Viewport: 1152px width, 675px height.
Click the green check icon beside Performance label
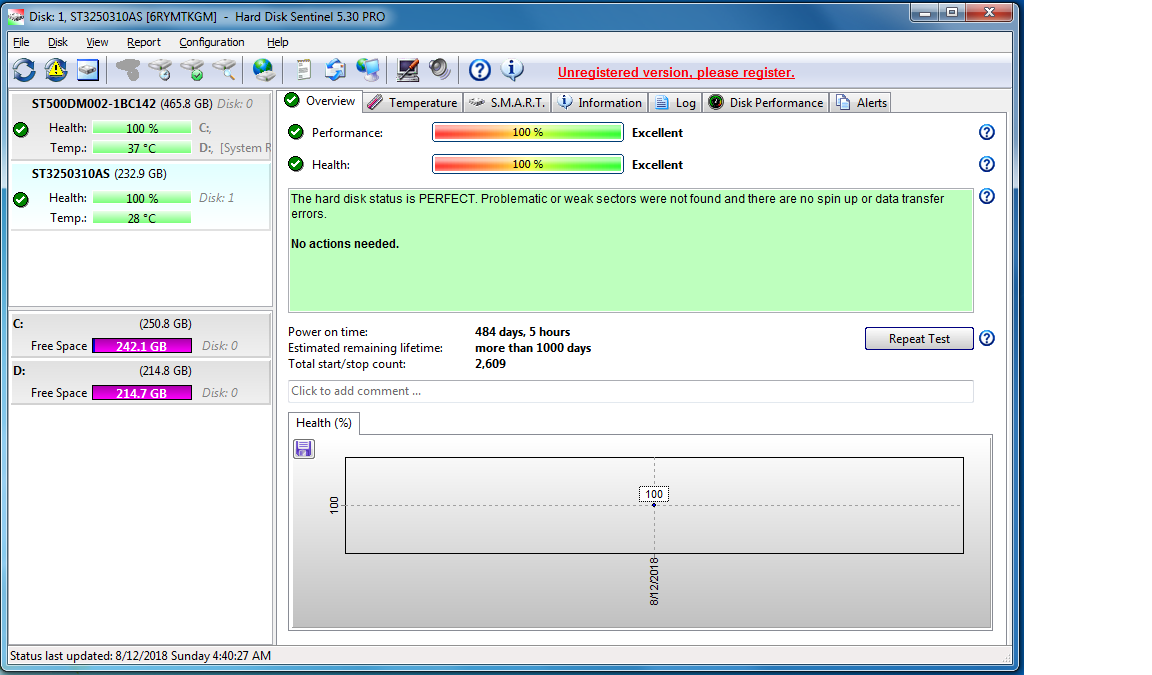tap(296, 132)
